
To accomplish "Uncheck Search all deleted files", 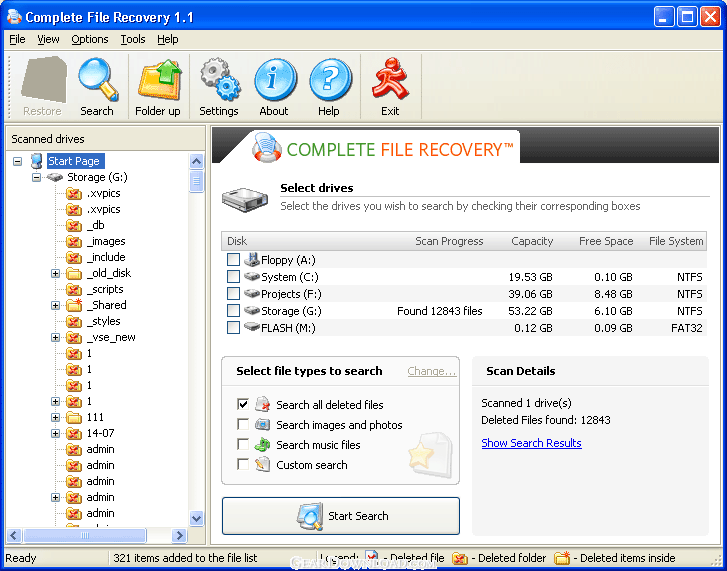I will pyautogui.click(x=243, y=404).
